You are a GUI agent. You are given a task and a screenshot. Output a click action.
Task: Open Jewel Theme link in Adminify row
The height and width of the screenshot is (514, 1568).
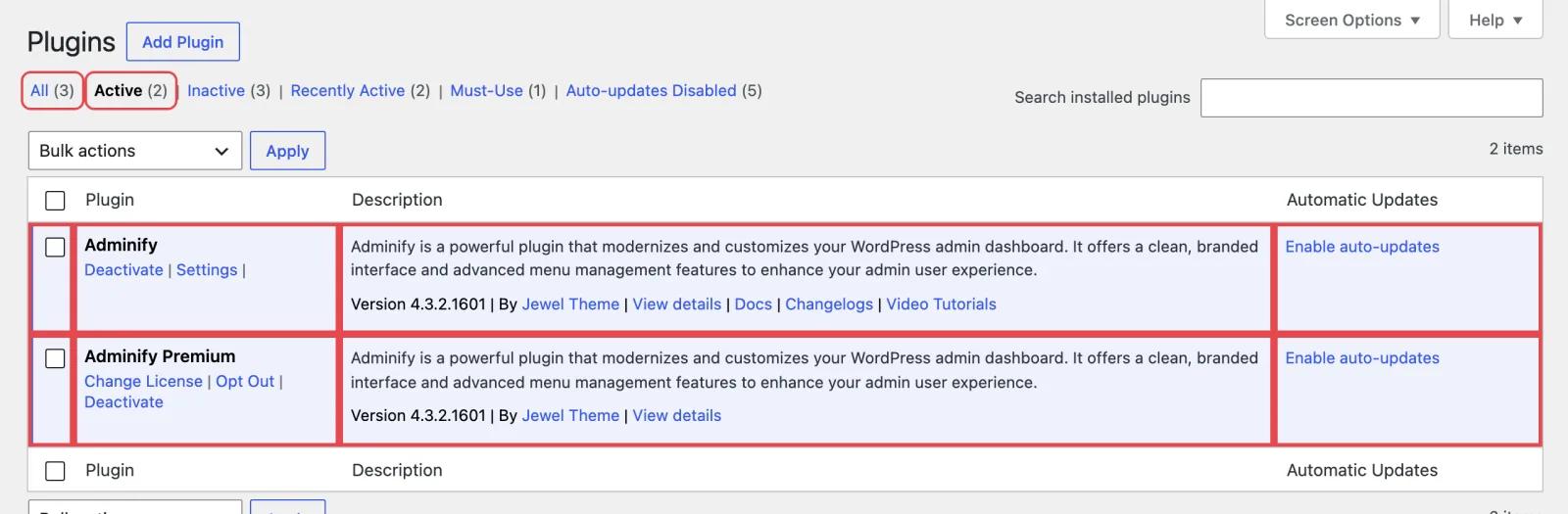570,304
